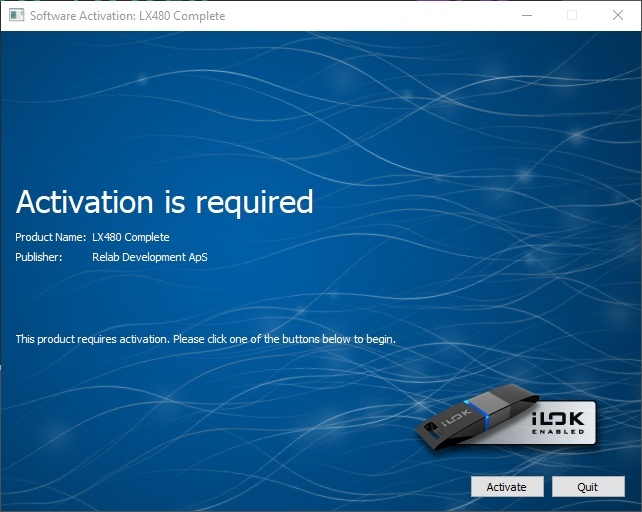Image resolution: width=642 pixels, height=512 pixels.
Task: Close the Software Activation window
Action: click(x=618, y=16)
